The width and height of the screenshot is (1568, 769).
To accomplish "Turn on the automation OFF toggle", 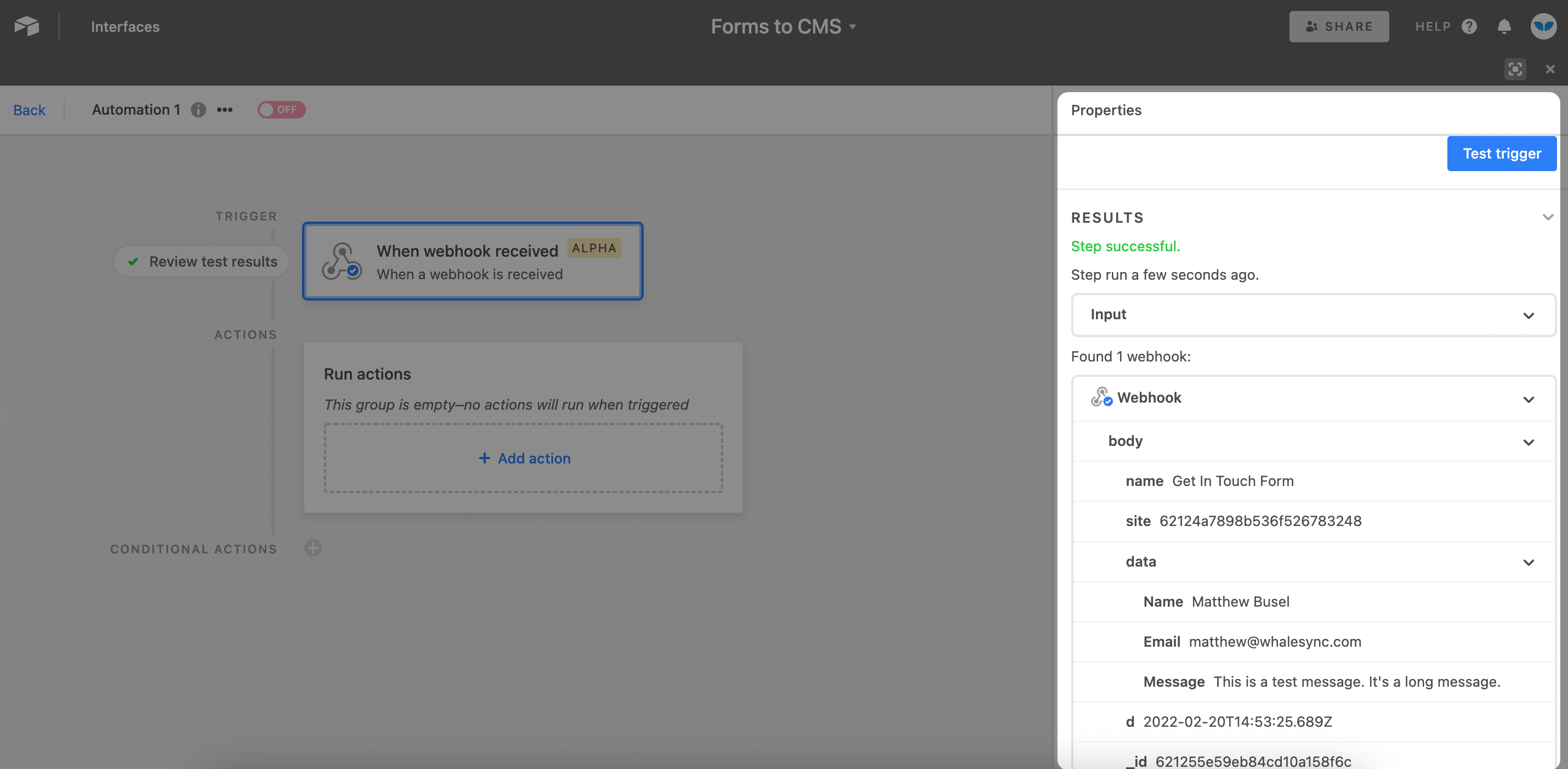I will tap(281, 110).
